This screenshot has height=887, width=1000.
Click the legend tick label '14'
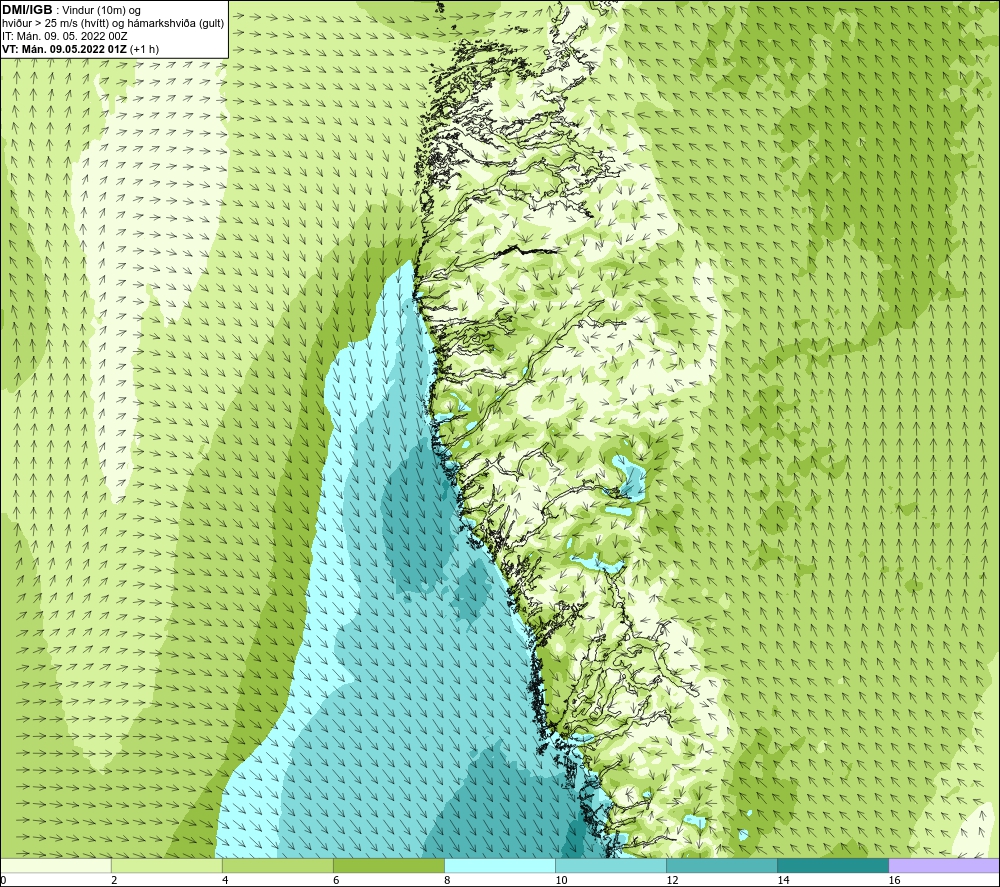(x=783, y=880)
